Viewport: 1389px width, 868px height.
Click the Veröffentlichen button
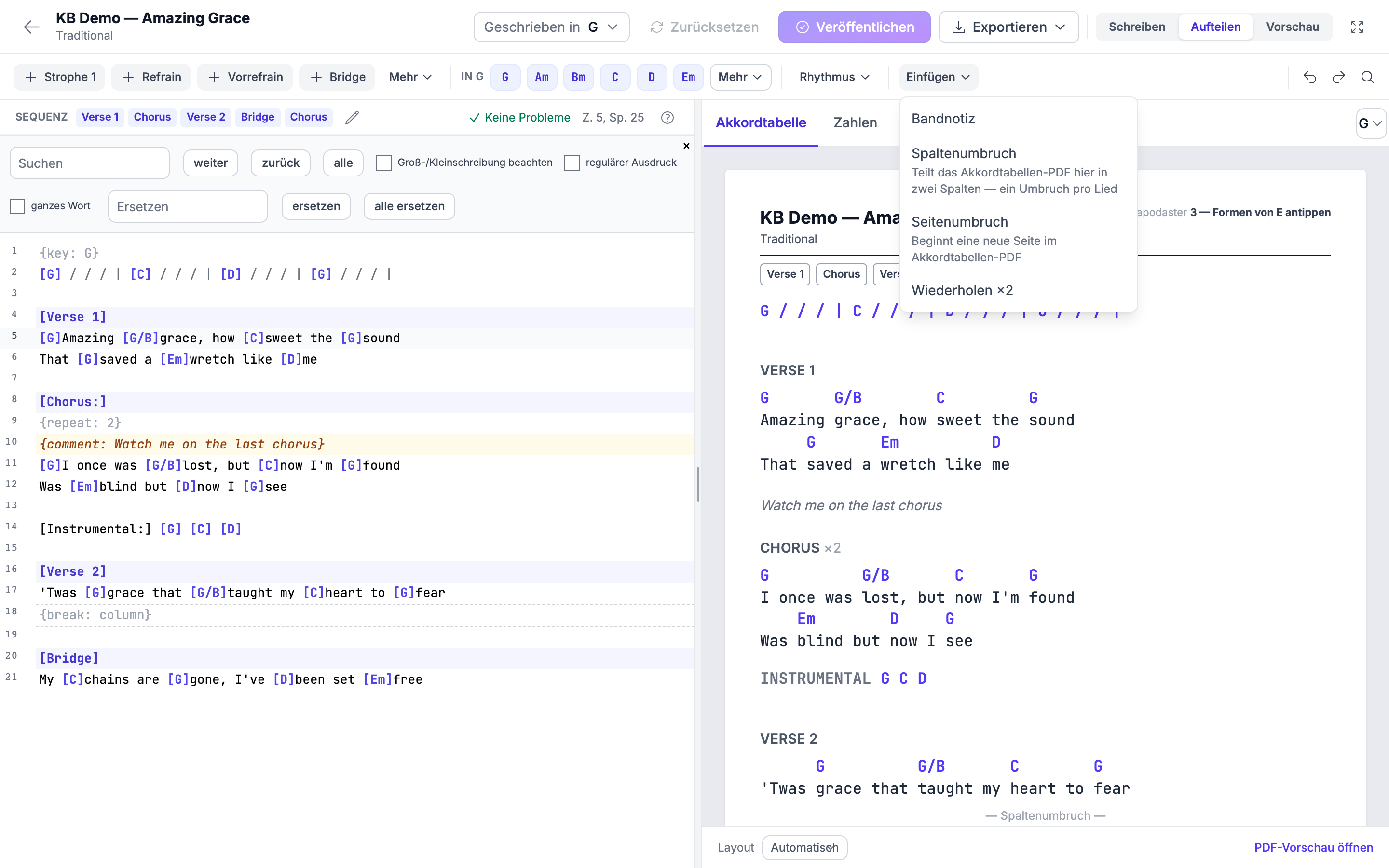pyautogui.click(x=854, y=27)
